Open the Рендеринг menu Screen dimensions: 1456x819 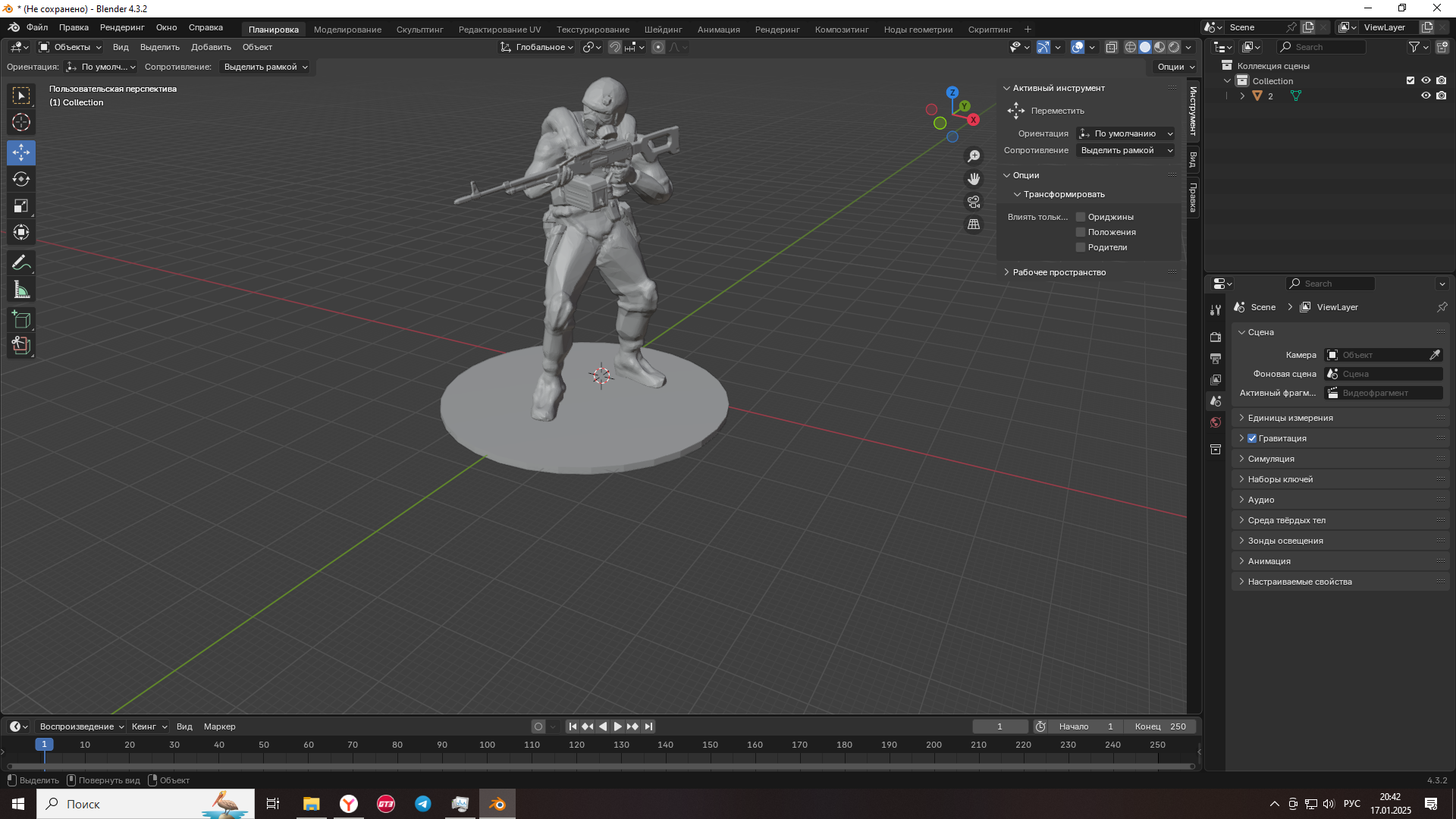122,27
